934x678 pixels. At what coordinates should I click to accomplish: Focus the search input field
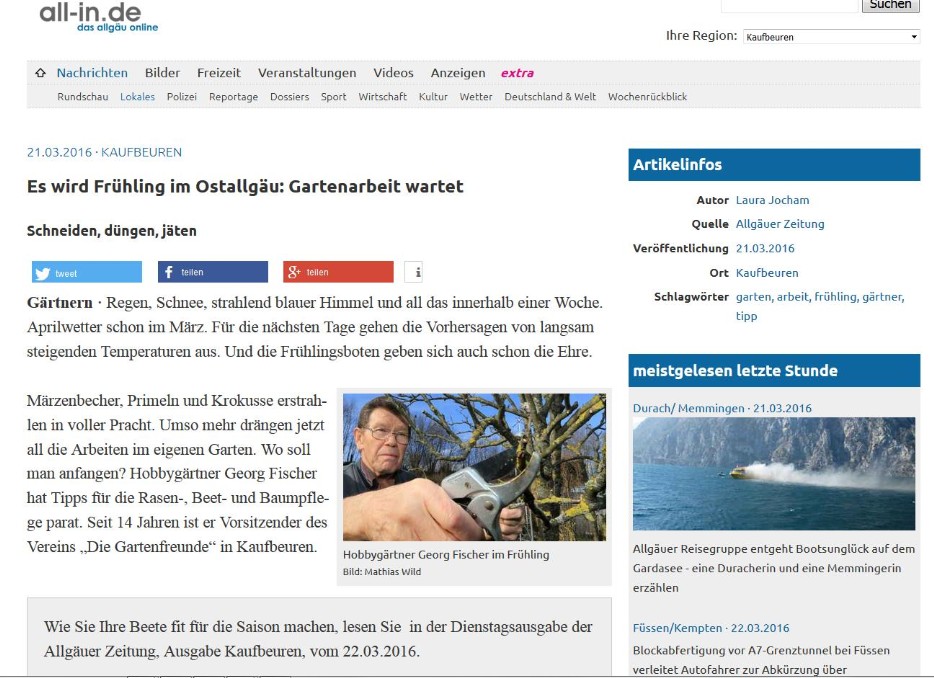tap(789, 5)
